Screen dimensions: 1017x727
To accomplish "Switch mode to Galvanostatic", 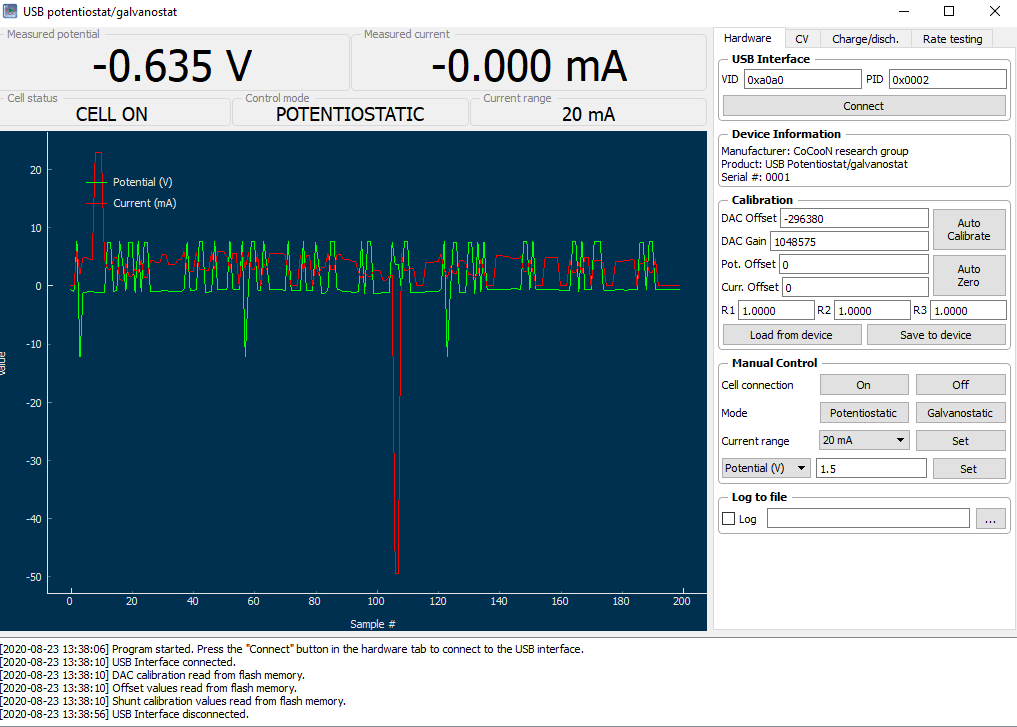I will [961, 413].
